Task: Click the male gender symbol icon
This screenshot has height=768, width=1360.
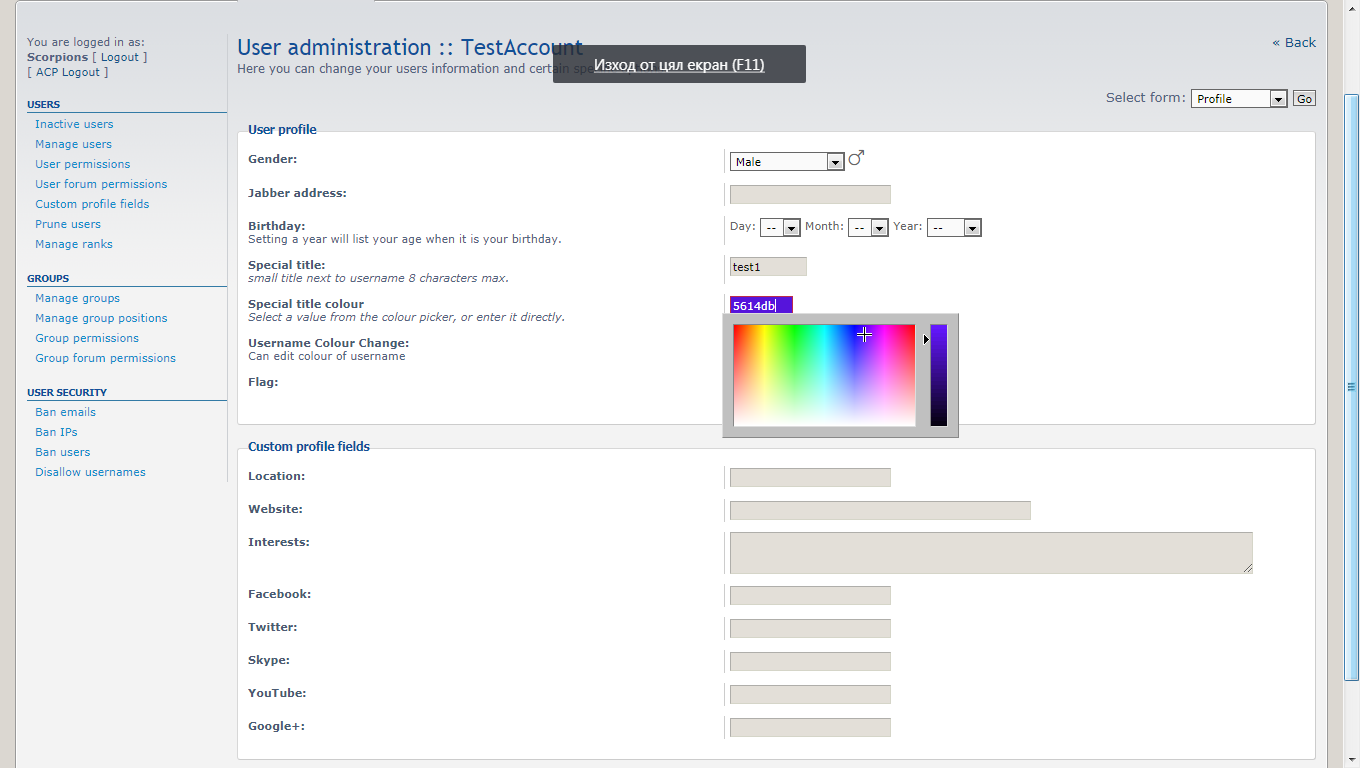Action: pos(856,159)
